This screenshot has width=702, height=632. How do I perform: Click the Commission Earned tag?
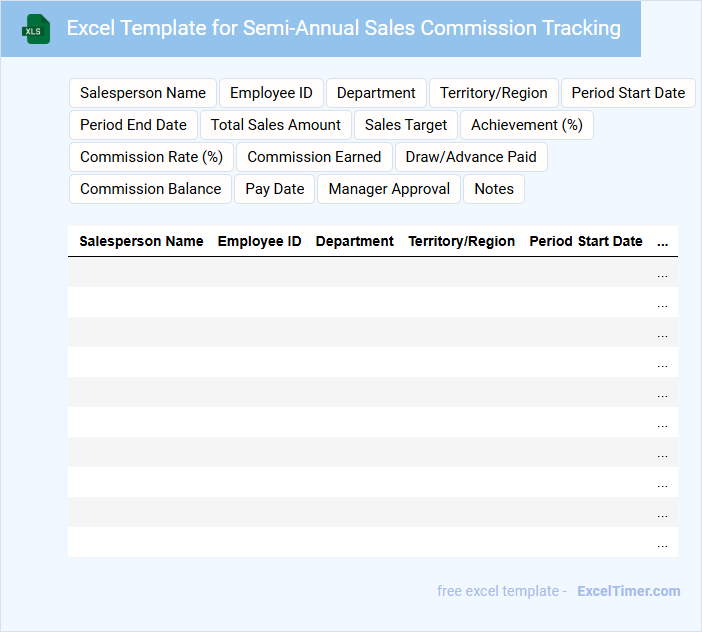pos(314,157)
